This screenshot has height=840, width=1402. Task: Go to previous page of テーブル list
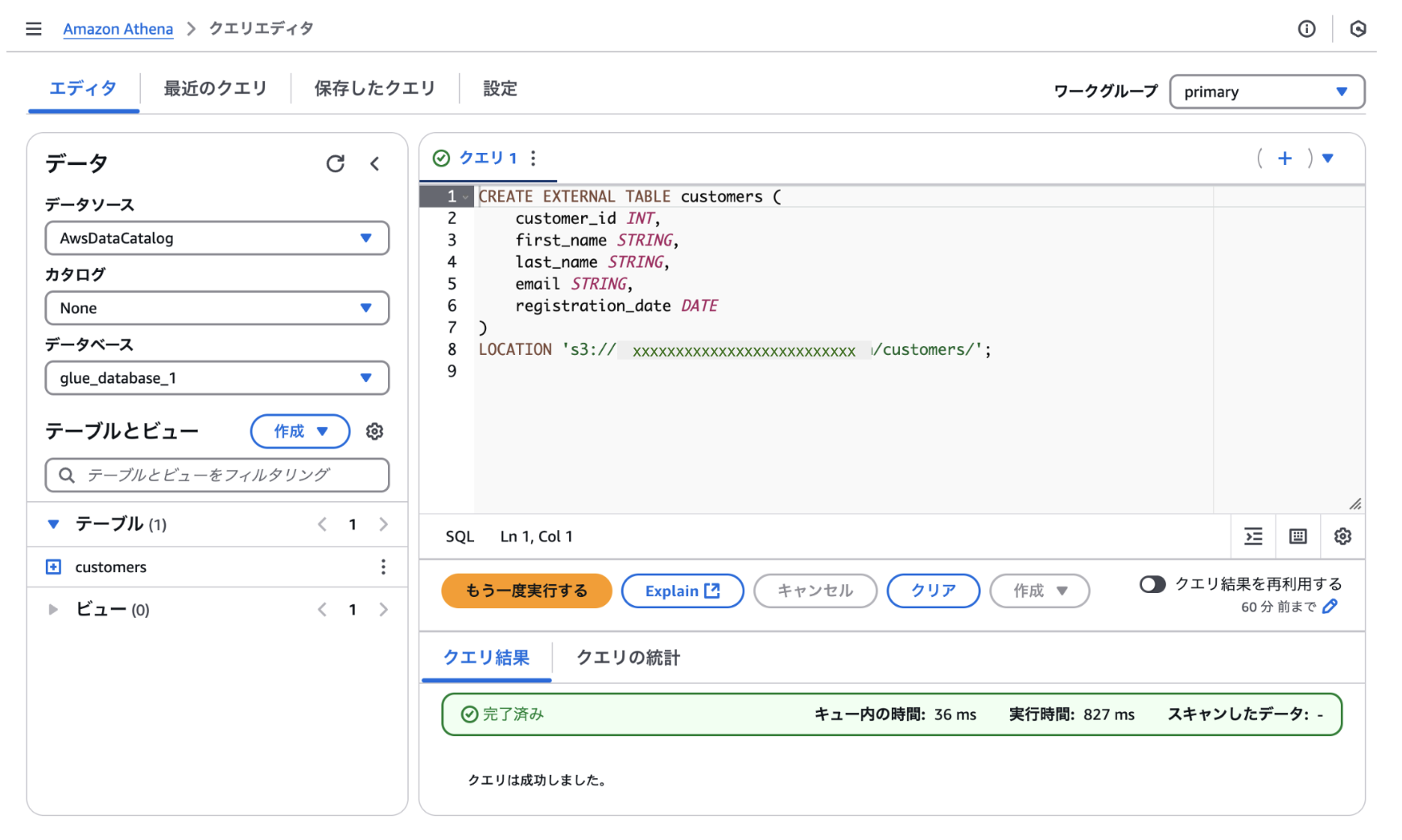tap(322, 525)
